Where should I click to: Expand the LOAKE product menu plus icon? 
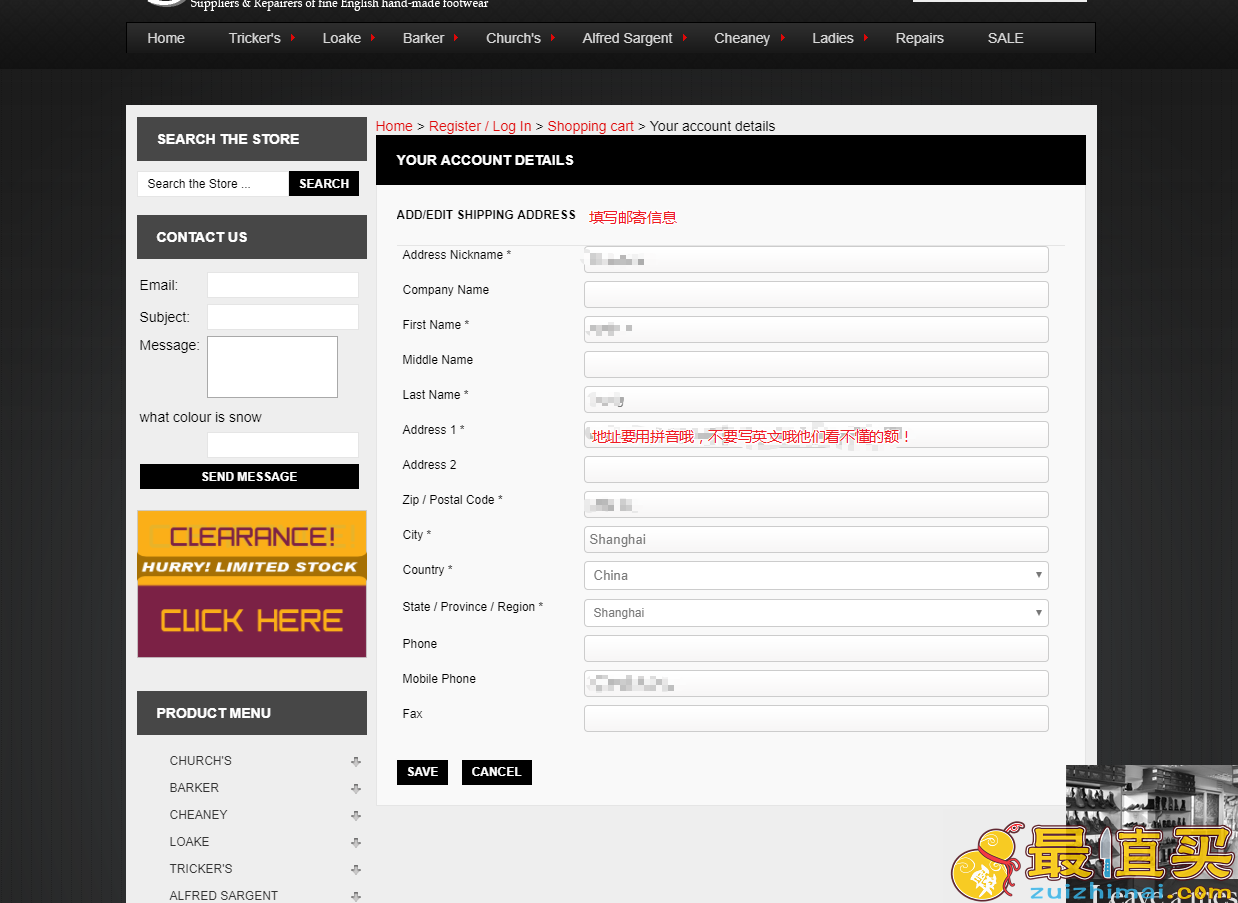point(356,843)
